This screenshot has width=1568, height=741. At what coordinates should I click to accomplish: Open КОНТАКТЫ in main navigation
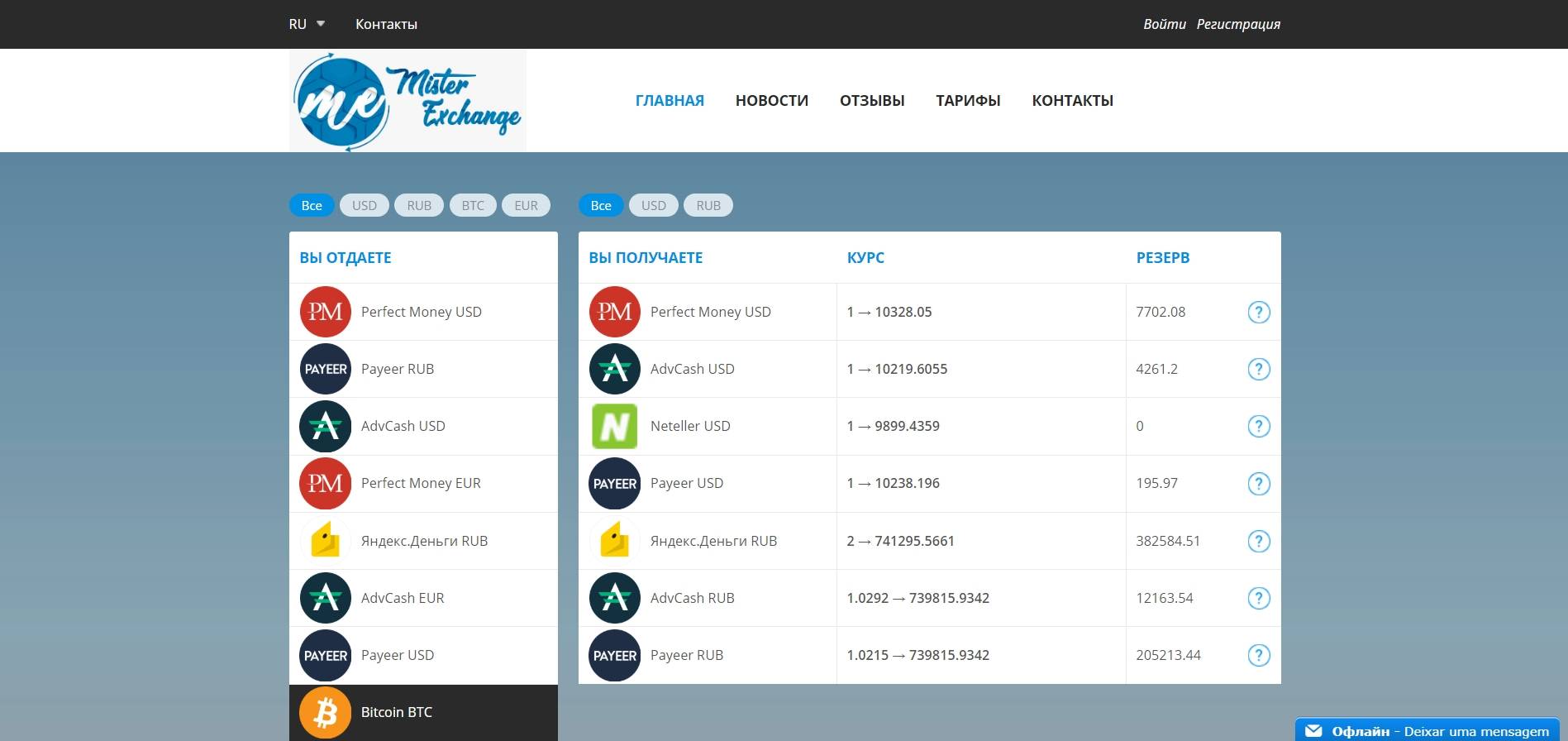(1072, 100)
